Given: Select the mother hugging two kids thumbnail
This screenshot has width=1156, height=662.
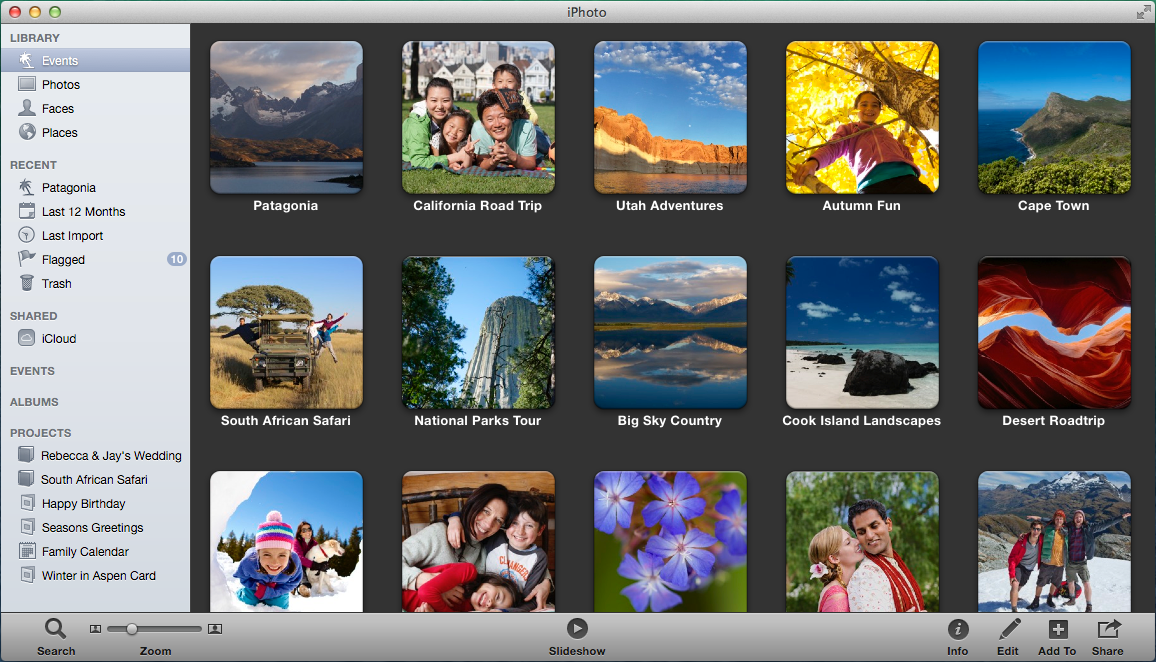Looking at the screenshot, I should tap(478, 542).
